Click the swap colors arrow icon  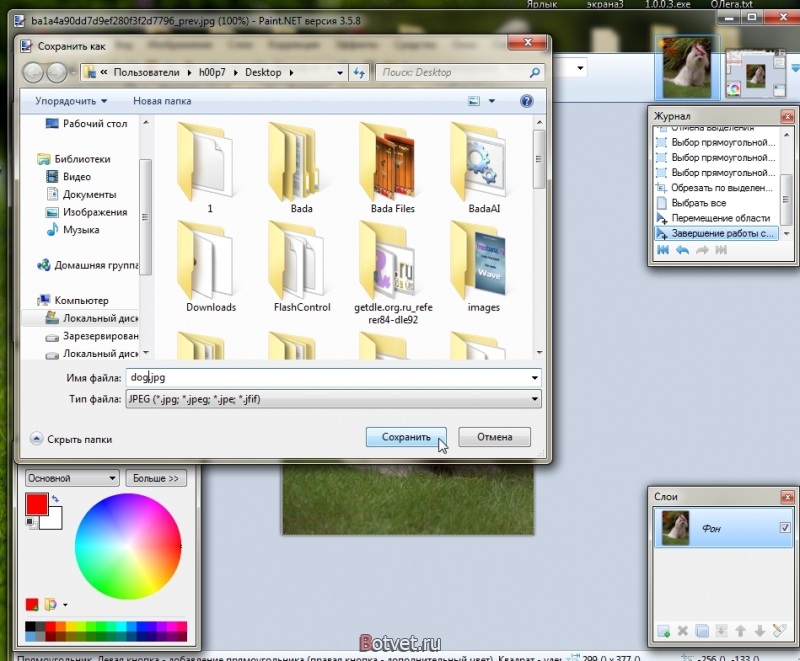[x=55, y=498]
